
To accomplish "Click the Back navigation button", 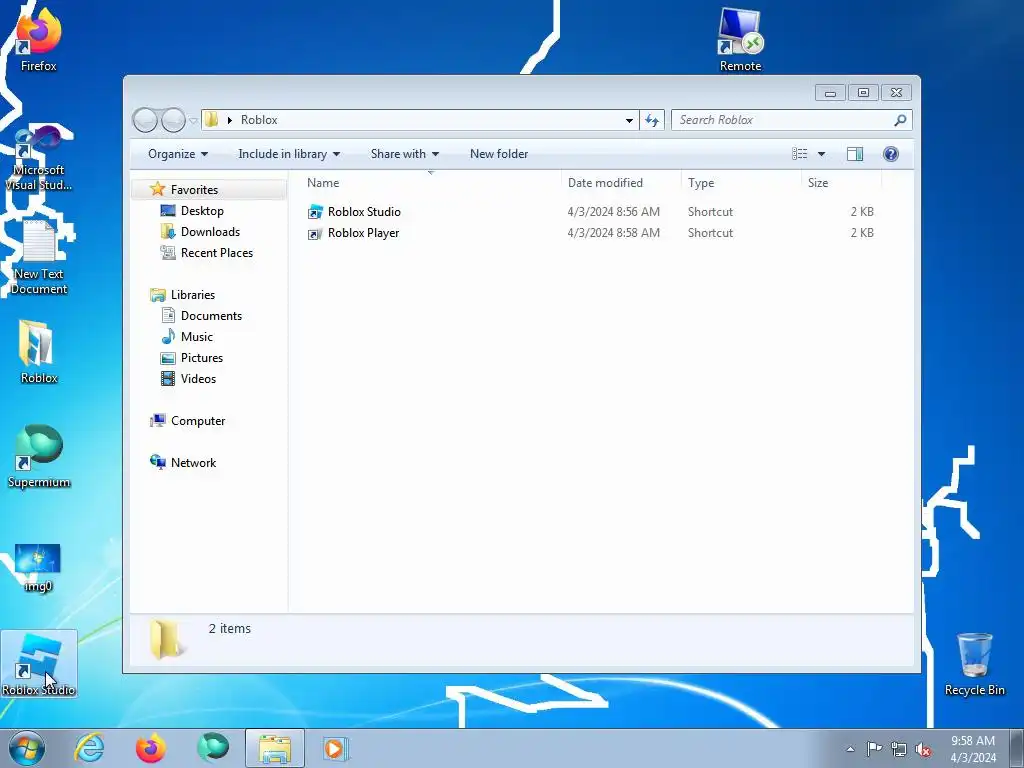I will click(145, 120).
